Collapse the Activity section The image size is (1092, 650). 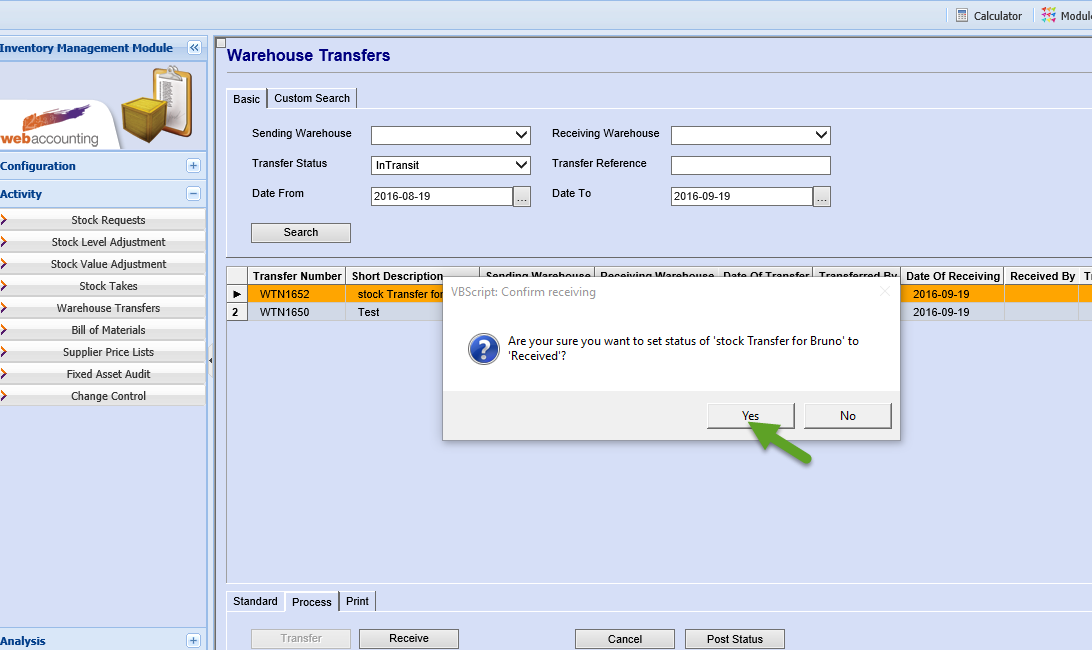coord(193,194)
